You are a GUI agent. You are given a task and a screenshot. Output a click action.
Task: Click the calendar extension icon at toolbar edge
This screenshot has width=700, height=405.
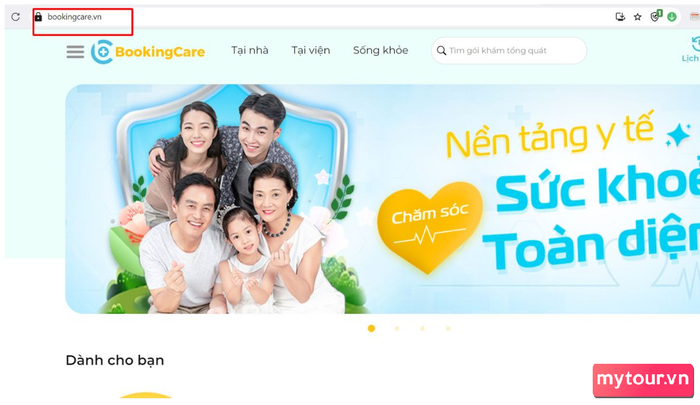tap(695, 17)
